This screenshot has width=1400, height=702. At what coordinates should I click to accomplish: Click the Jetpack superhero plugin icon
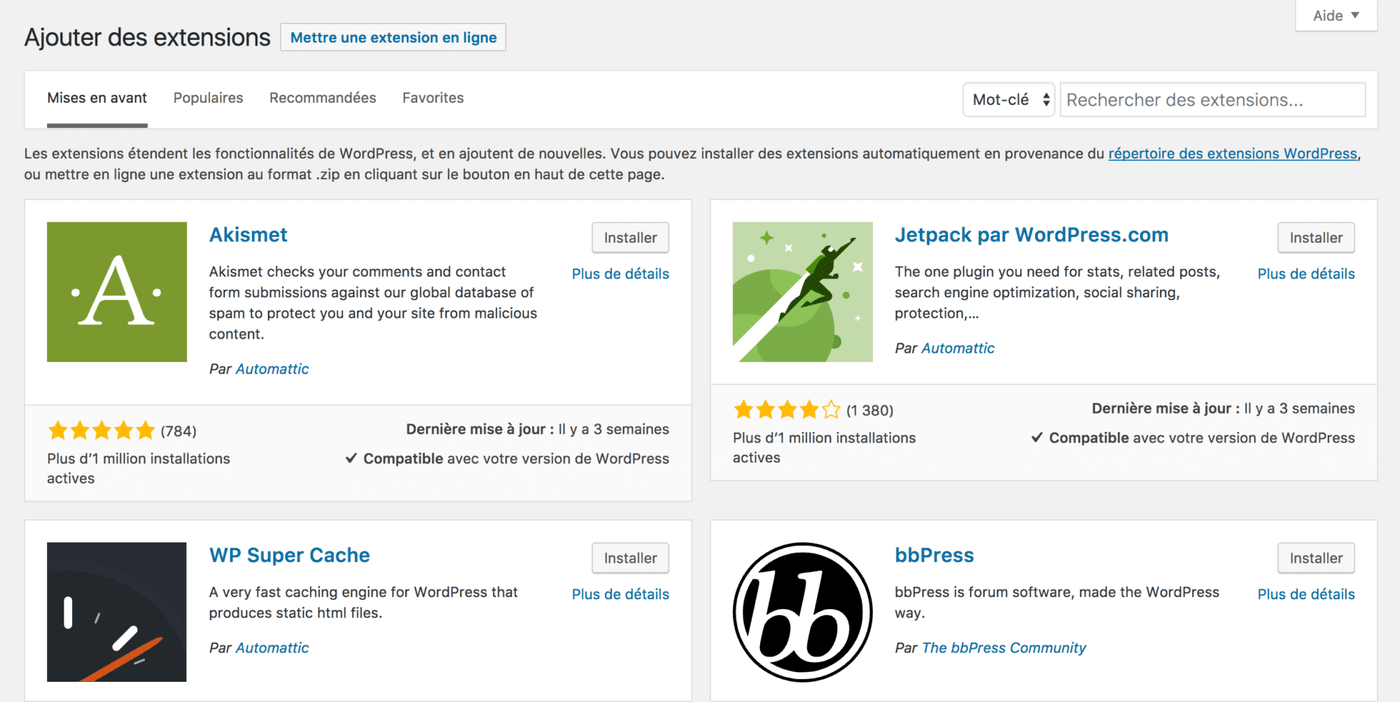[x=802, y=291]
